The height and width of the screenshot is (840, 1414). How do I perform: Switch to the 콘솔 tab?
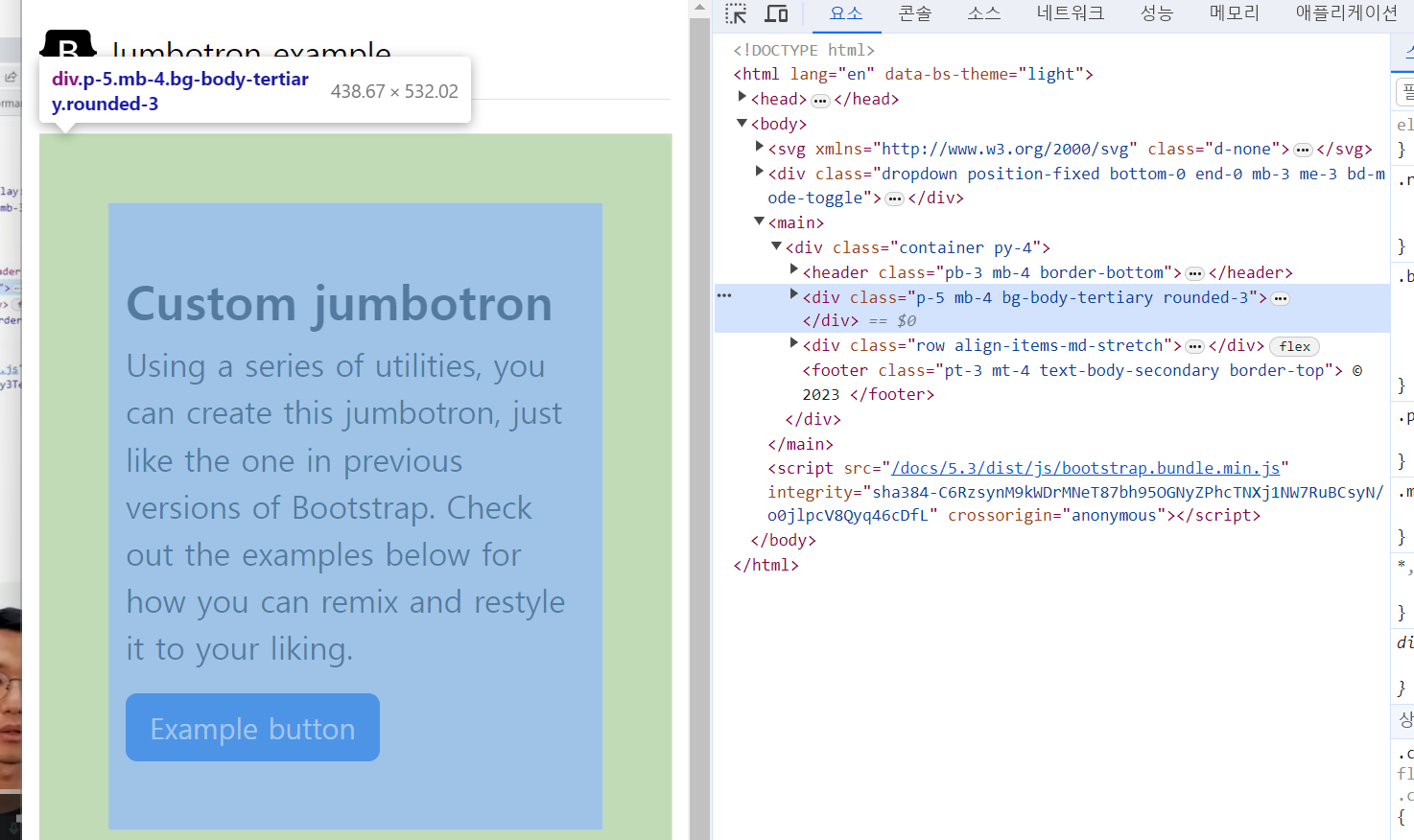pyautogui.click(x=915, y=13)
